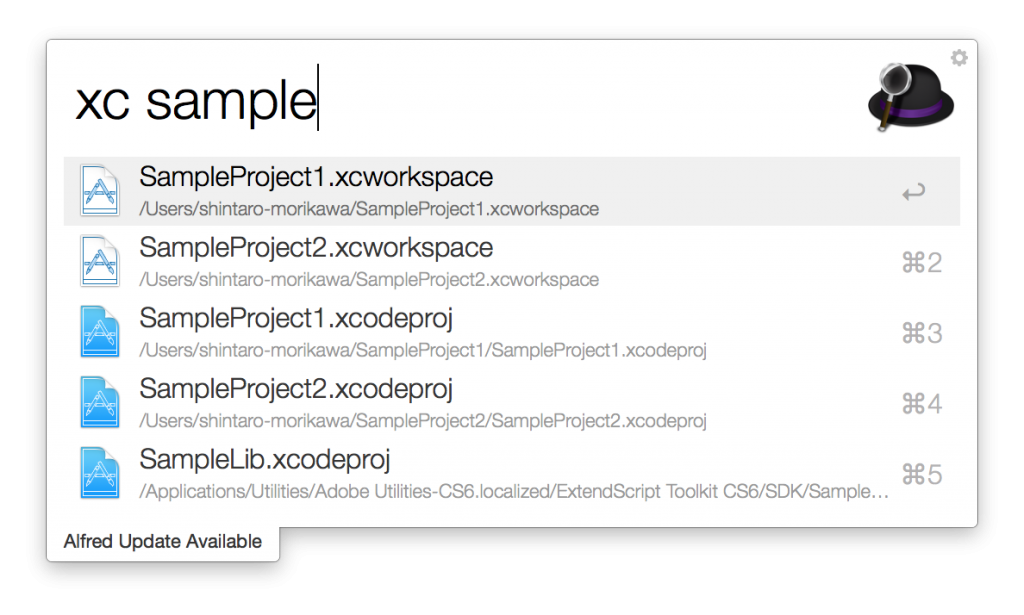1024x615 pixels.
Task: Click the Alfred bowler hat logo
Action: point(909,96)
